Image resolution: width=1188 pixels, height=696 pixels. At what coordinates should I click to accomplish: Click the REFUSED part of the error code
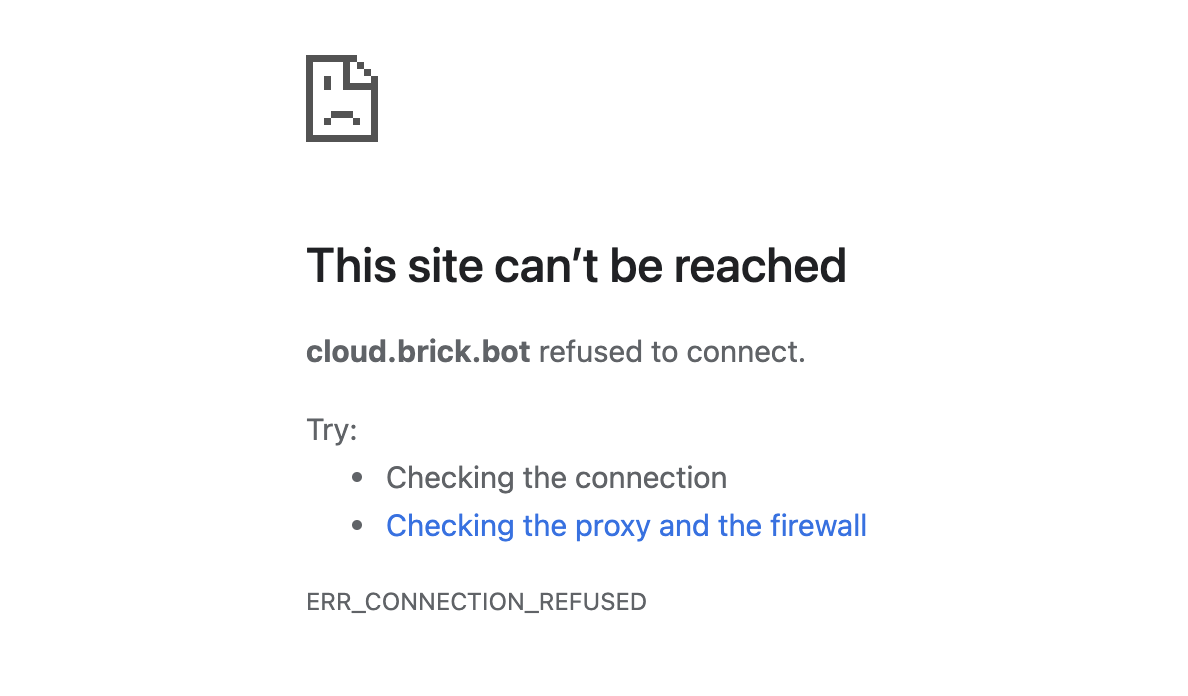click(x=592, y=601)
